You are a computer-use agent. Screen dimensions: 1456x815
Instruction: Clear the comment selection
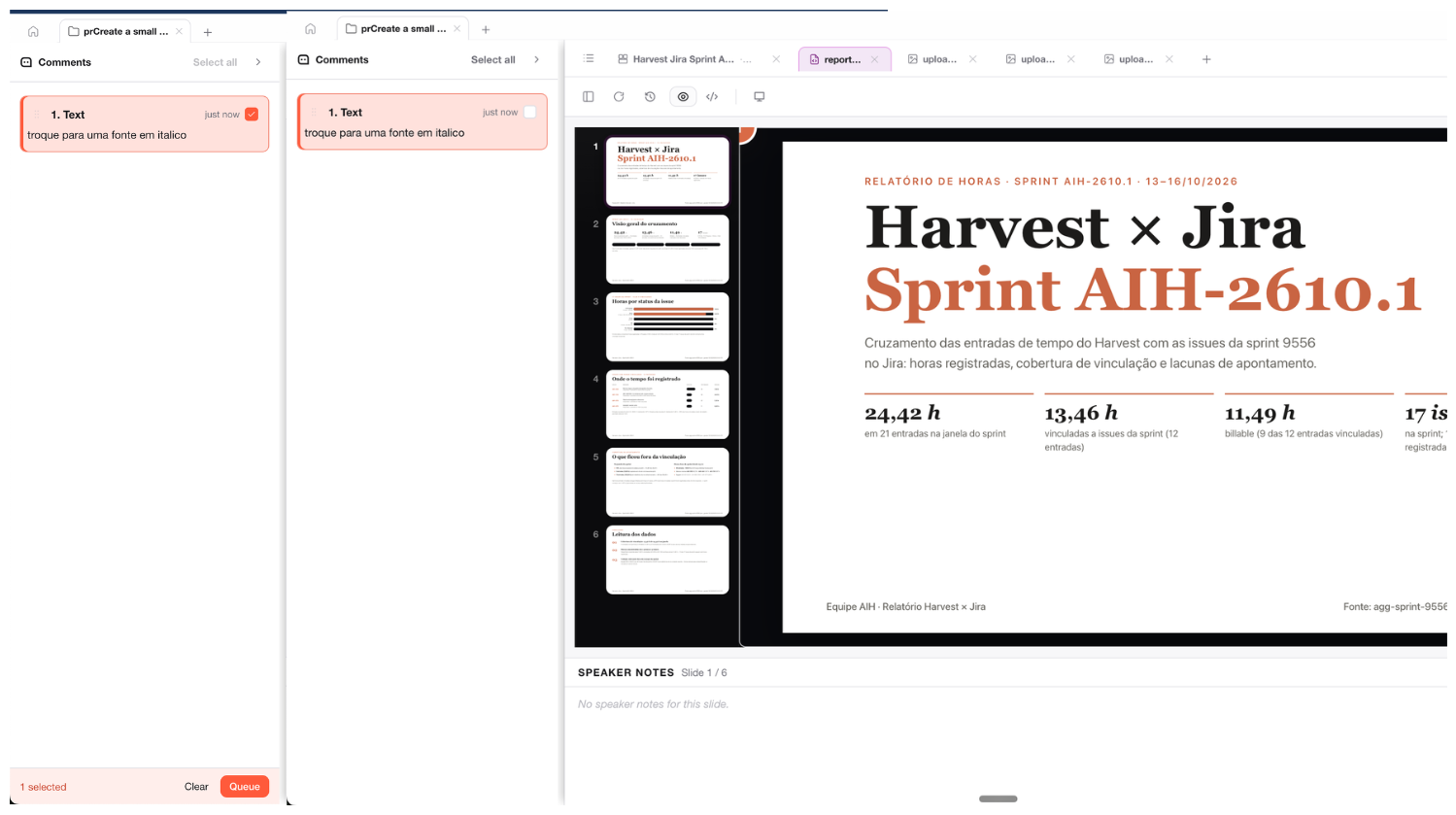[x=196, y=787]
